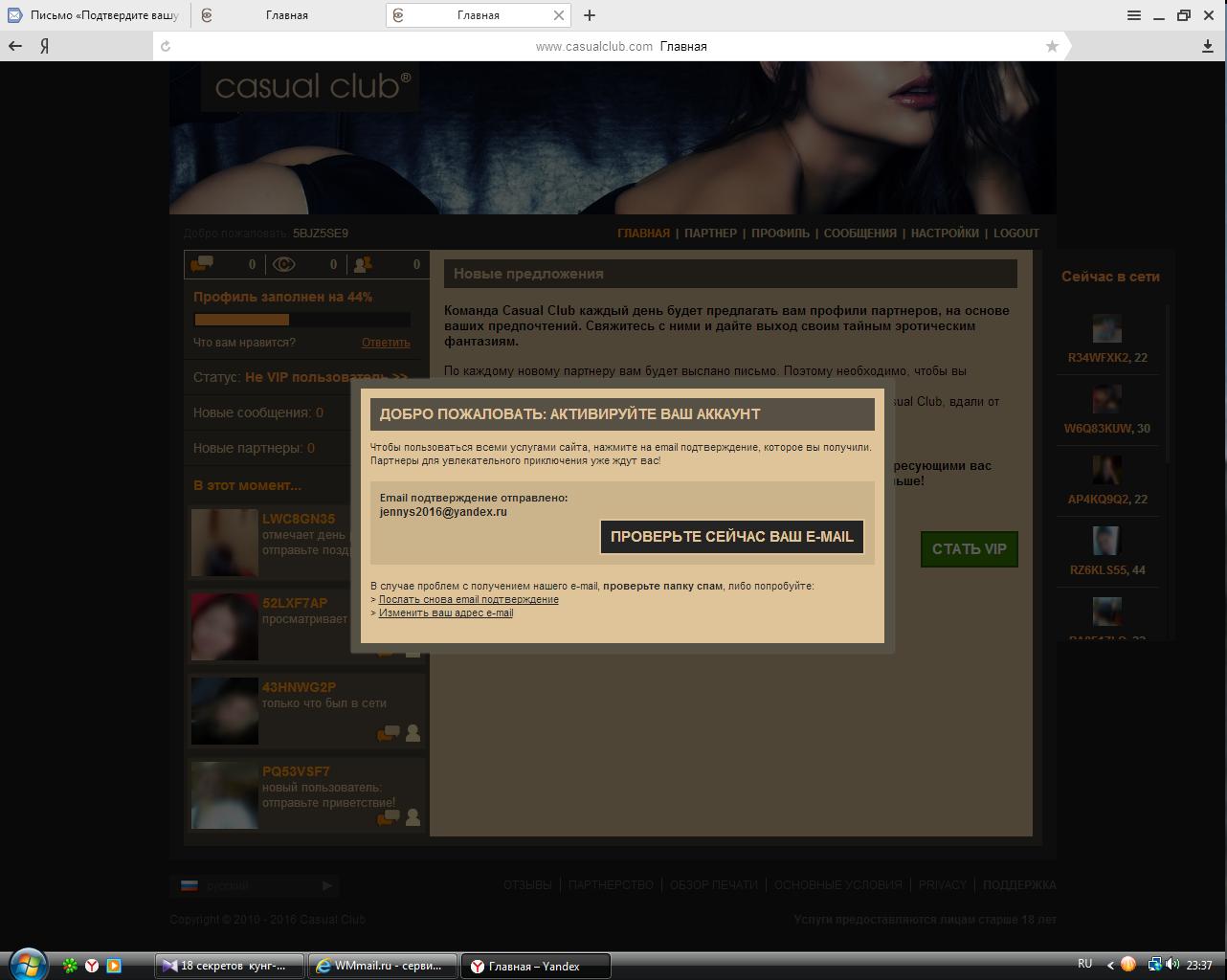Click the browser back arrow
The height and width of the screenshot is (980, 1227).
(x=15, y=46)
